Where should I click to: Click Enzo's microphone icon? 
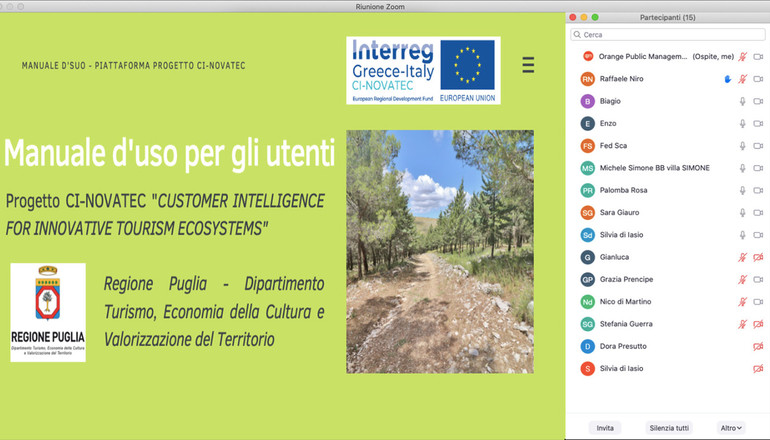[742, 123]
